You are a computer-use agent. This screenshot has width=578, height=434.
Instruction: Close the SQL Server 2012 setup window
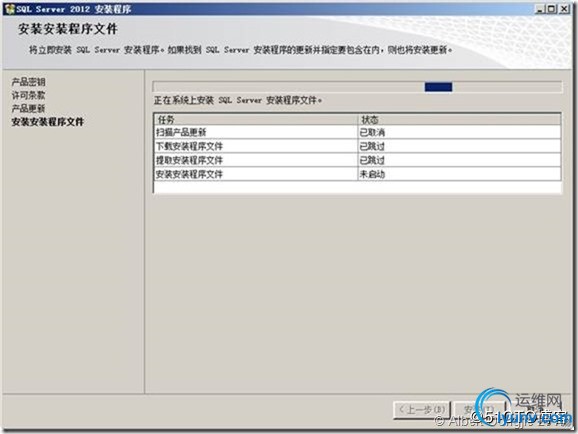(x=564, y=9)
